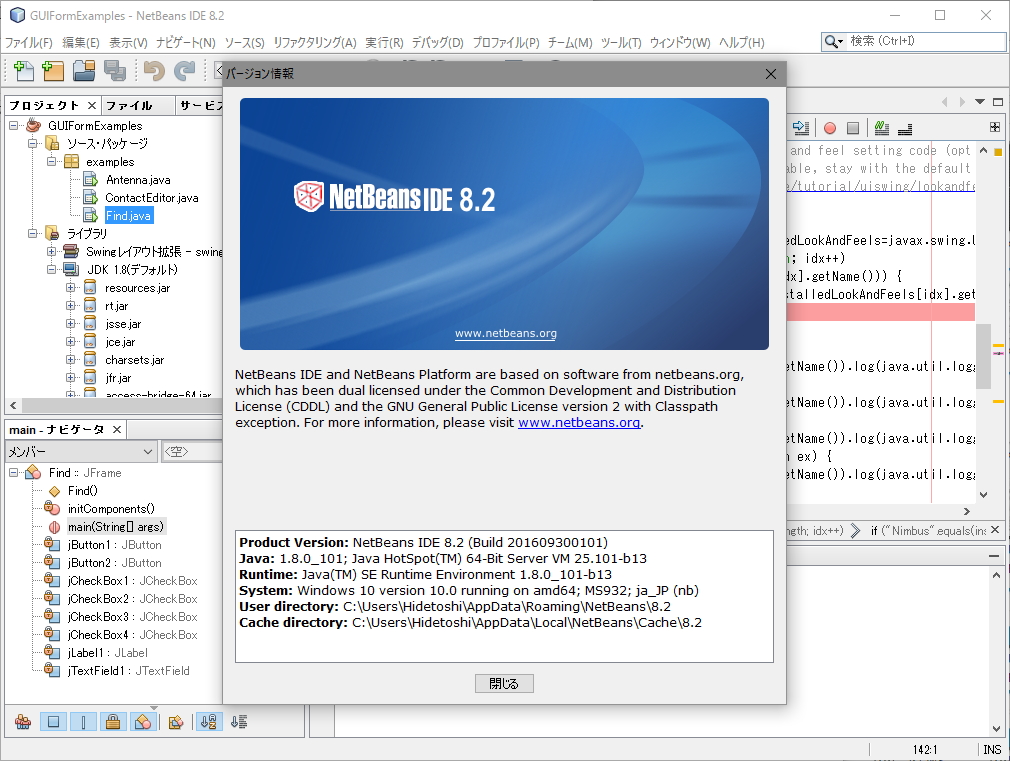
Task: Open the メンバー dropdown in Navigator
Action: (x=149, y=451)
